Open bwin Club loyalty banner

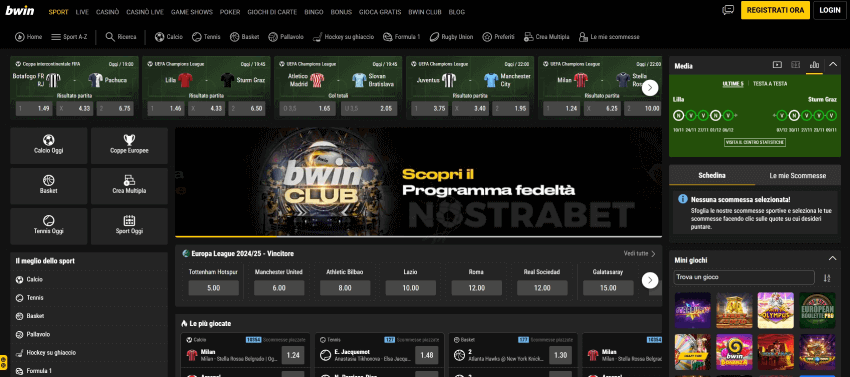(x=418, y=182)
